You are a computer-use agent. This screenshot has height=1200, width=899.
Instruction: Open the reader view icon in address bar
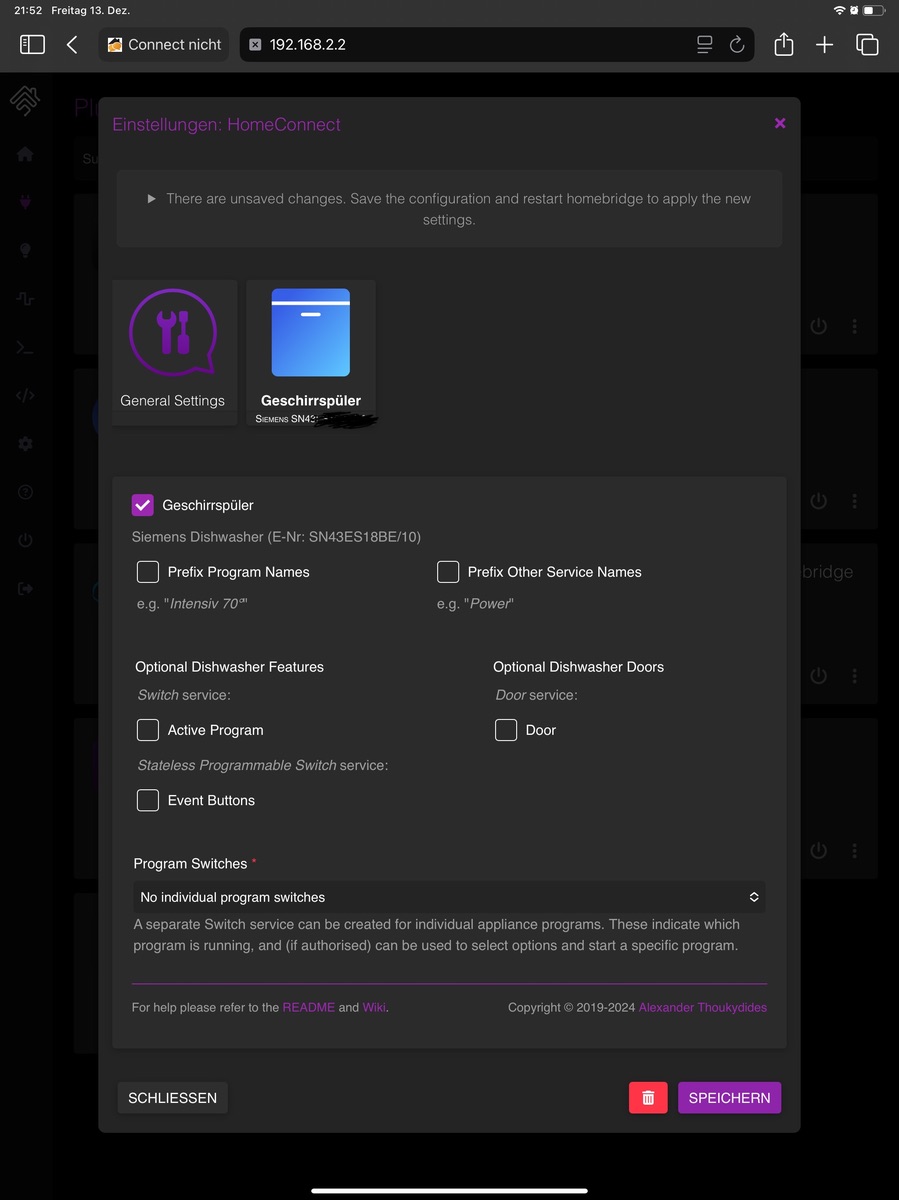coord(705,45)
